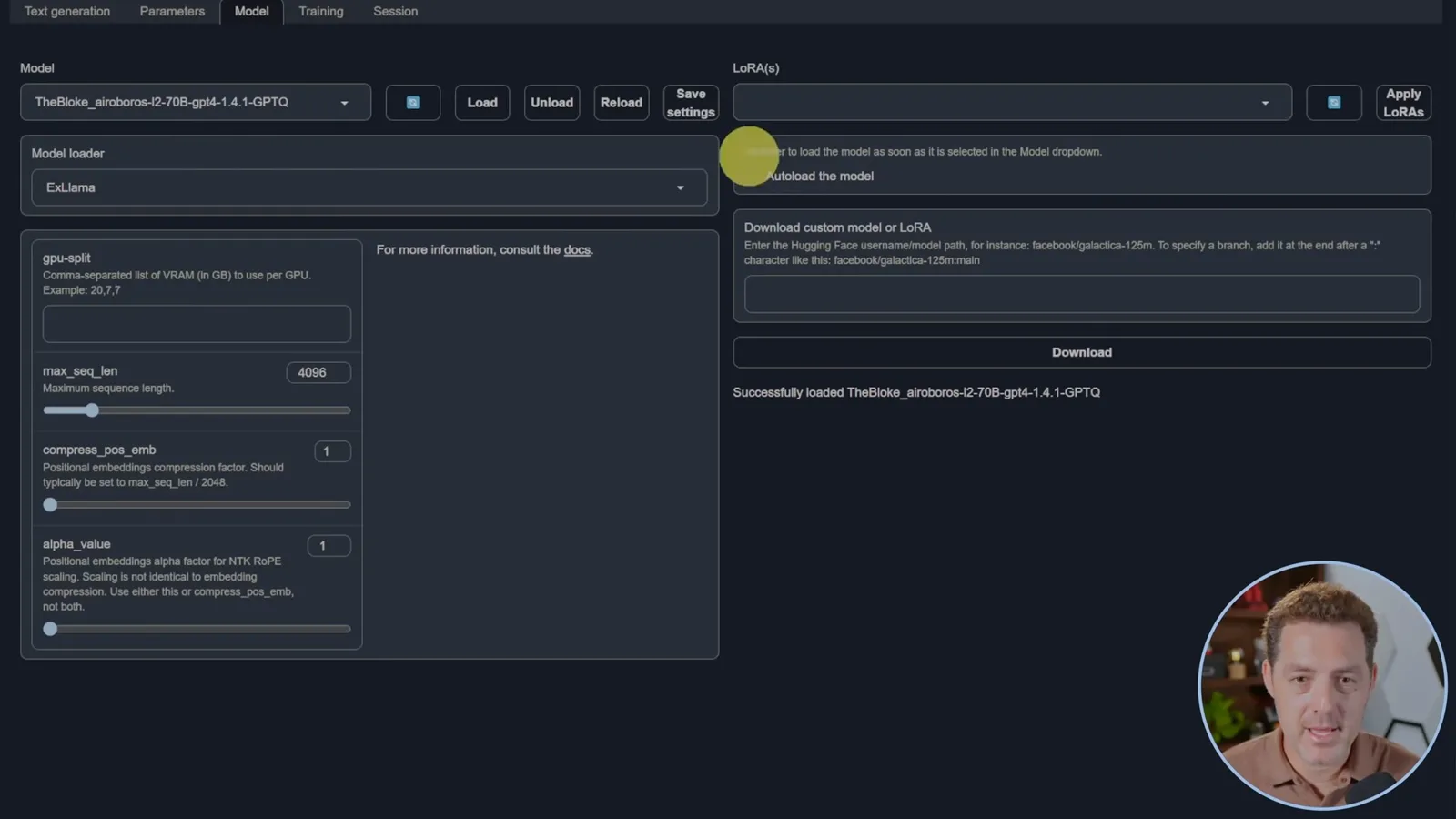Open the Text generation tab
Screen dimensions: 1456x819
pyautogui.click(x=67, y=11)
